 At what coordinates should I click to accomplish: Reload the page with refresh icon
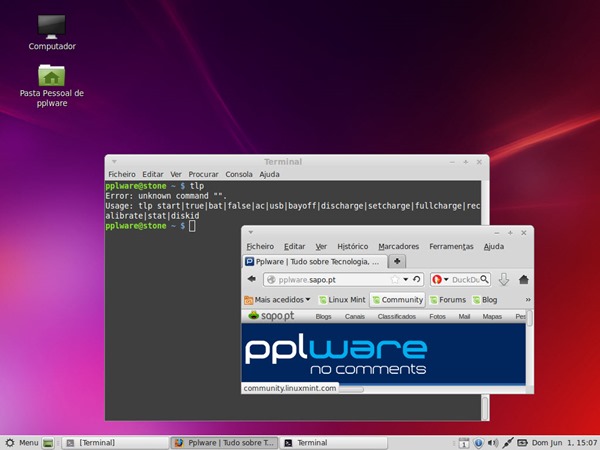coord(417,279)
